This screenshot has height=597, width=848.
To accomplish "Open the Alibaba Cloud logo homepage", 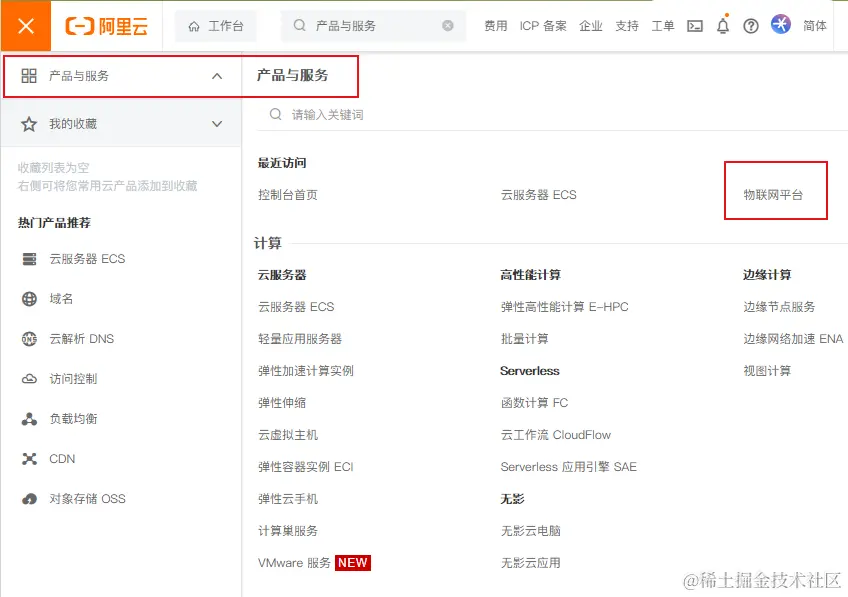I will [107, 25].
